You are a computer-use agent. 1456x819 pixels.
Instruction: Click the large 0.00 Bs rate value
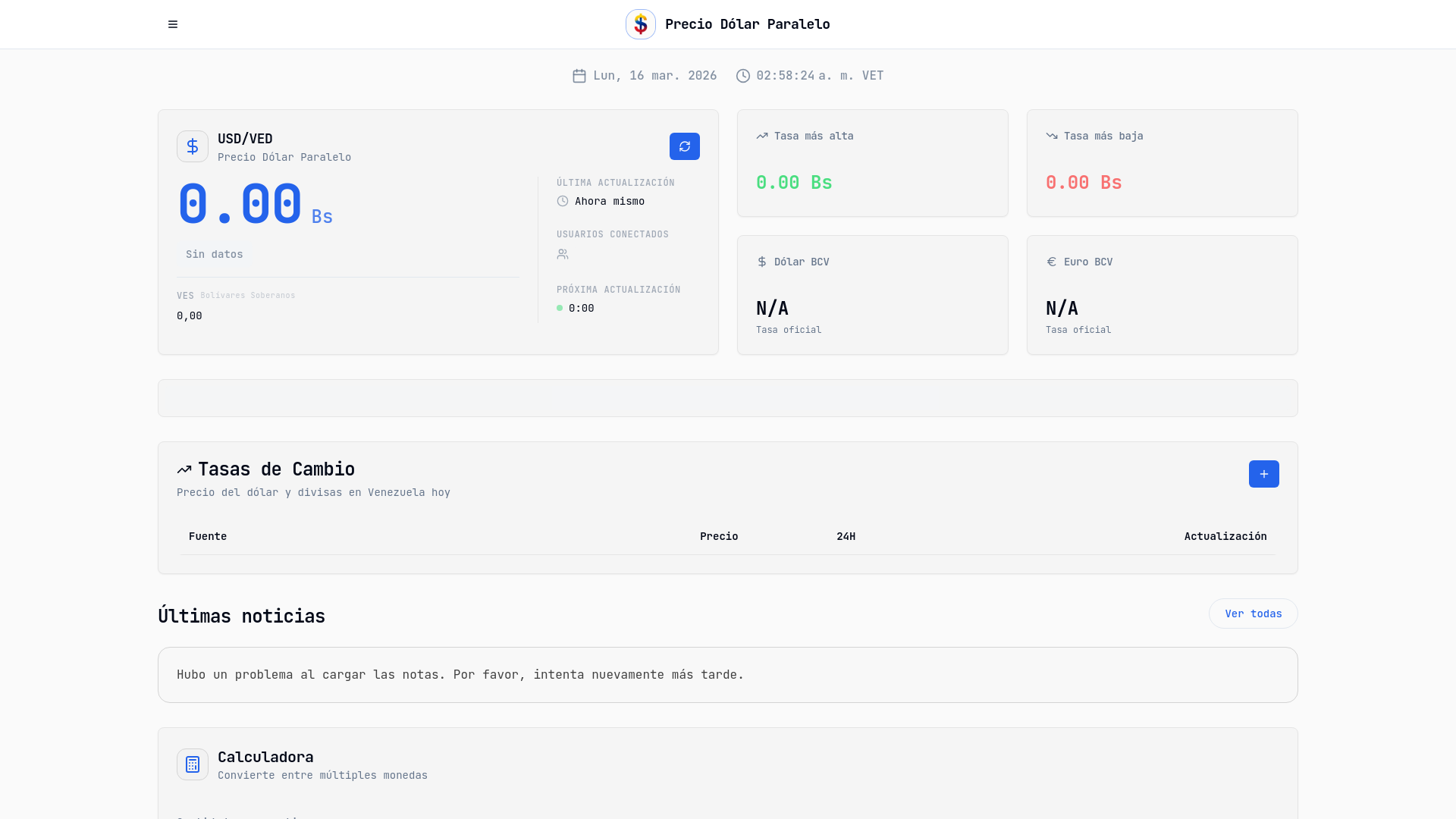tap(255, 205)
